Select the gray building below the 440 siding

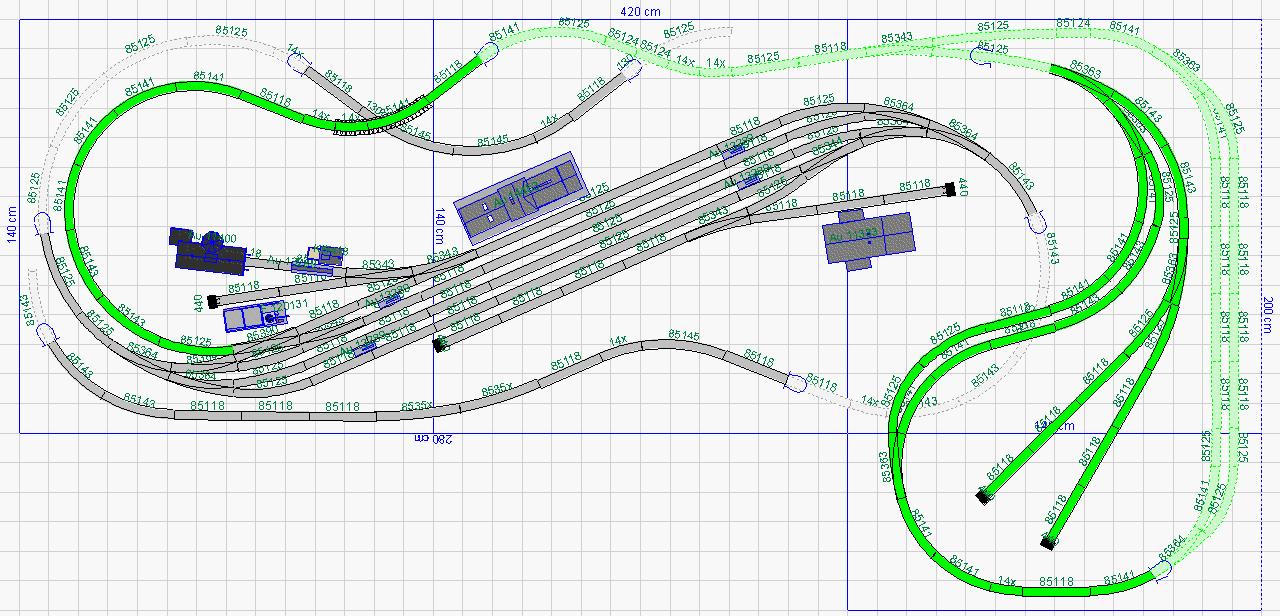pyautogui.click(x=870, y=238)
